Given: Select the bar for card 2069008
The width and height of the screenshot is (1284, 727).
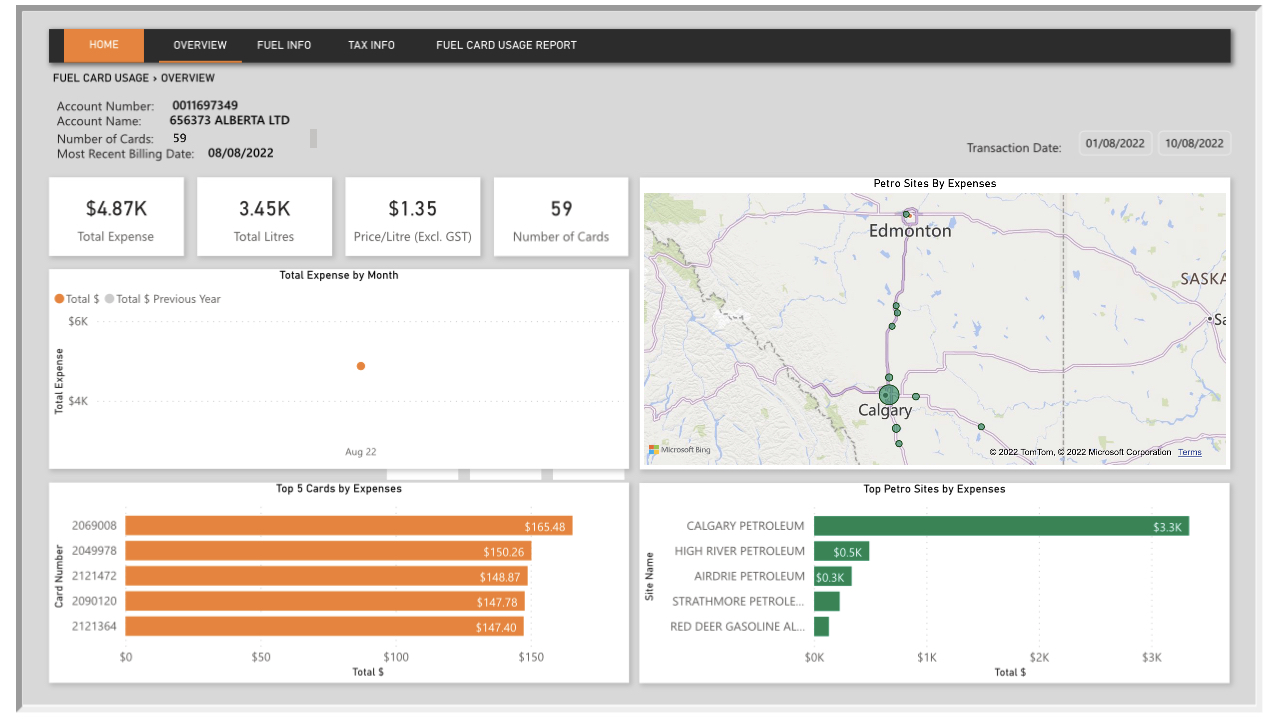Looking at the screenshot, I should (349, 526).
